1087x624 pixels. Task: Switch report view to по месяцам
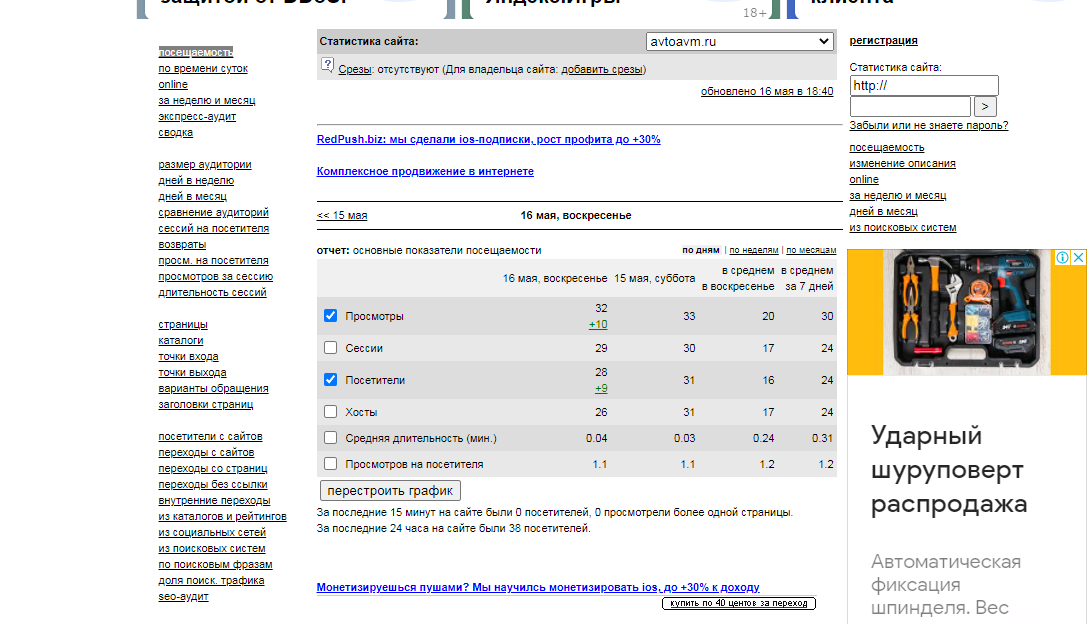click(x=811, y=250)
